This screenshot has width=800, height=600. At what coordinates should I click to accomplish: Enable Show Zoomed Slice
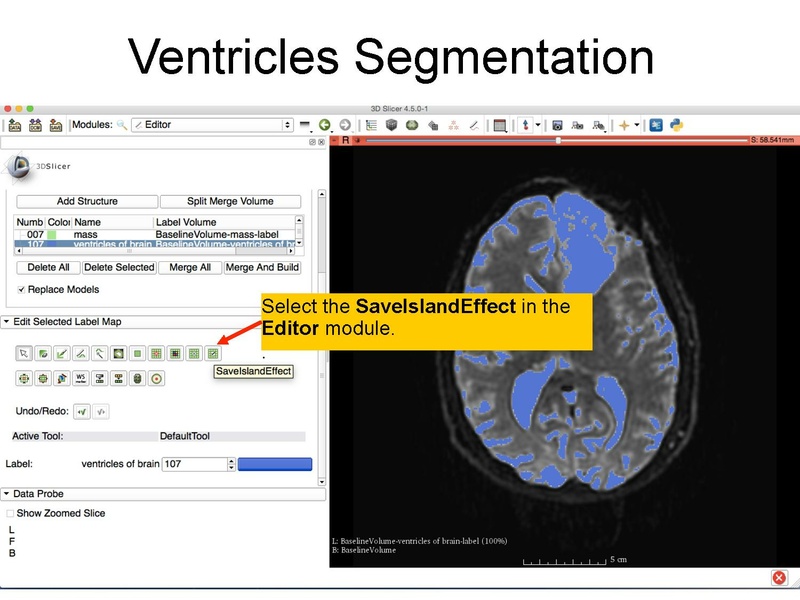pyautogui.click(x=10, y=511)
